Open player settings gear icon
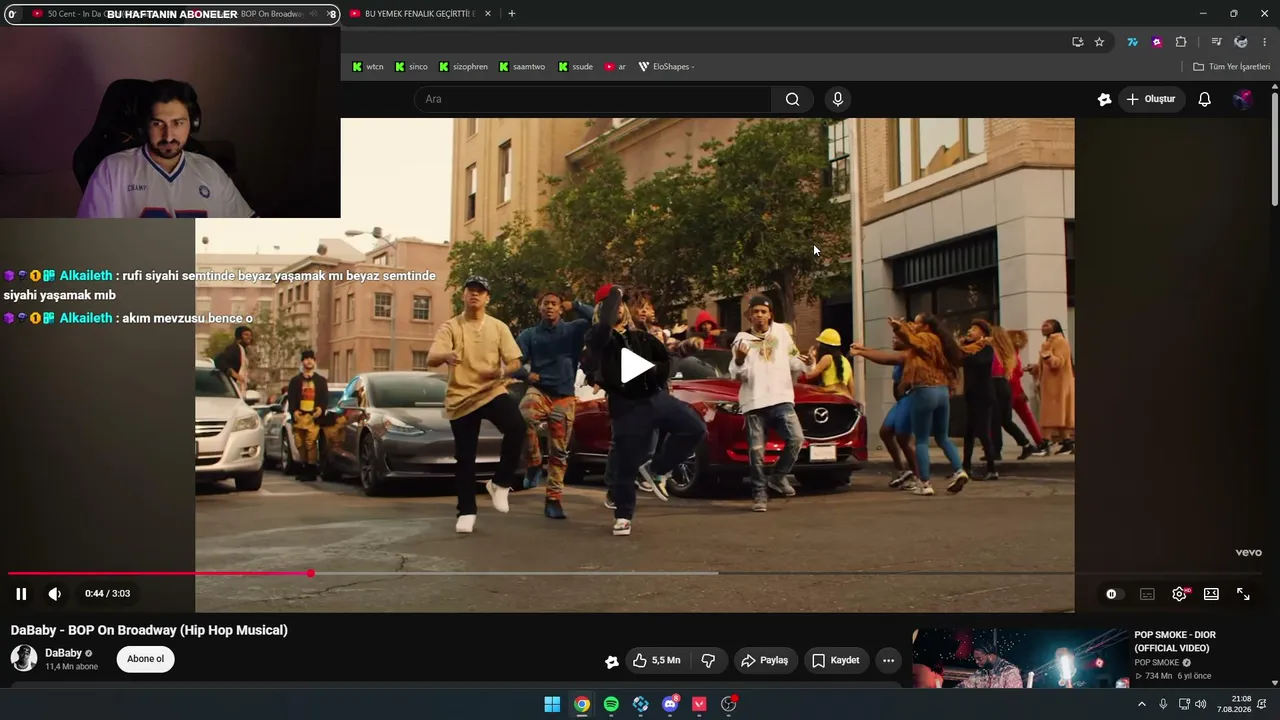The width and height of the screenshot is (1280, 720). pos(1180,594)
